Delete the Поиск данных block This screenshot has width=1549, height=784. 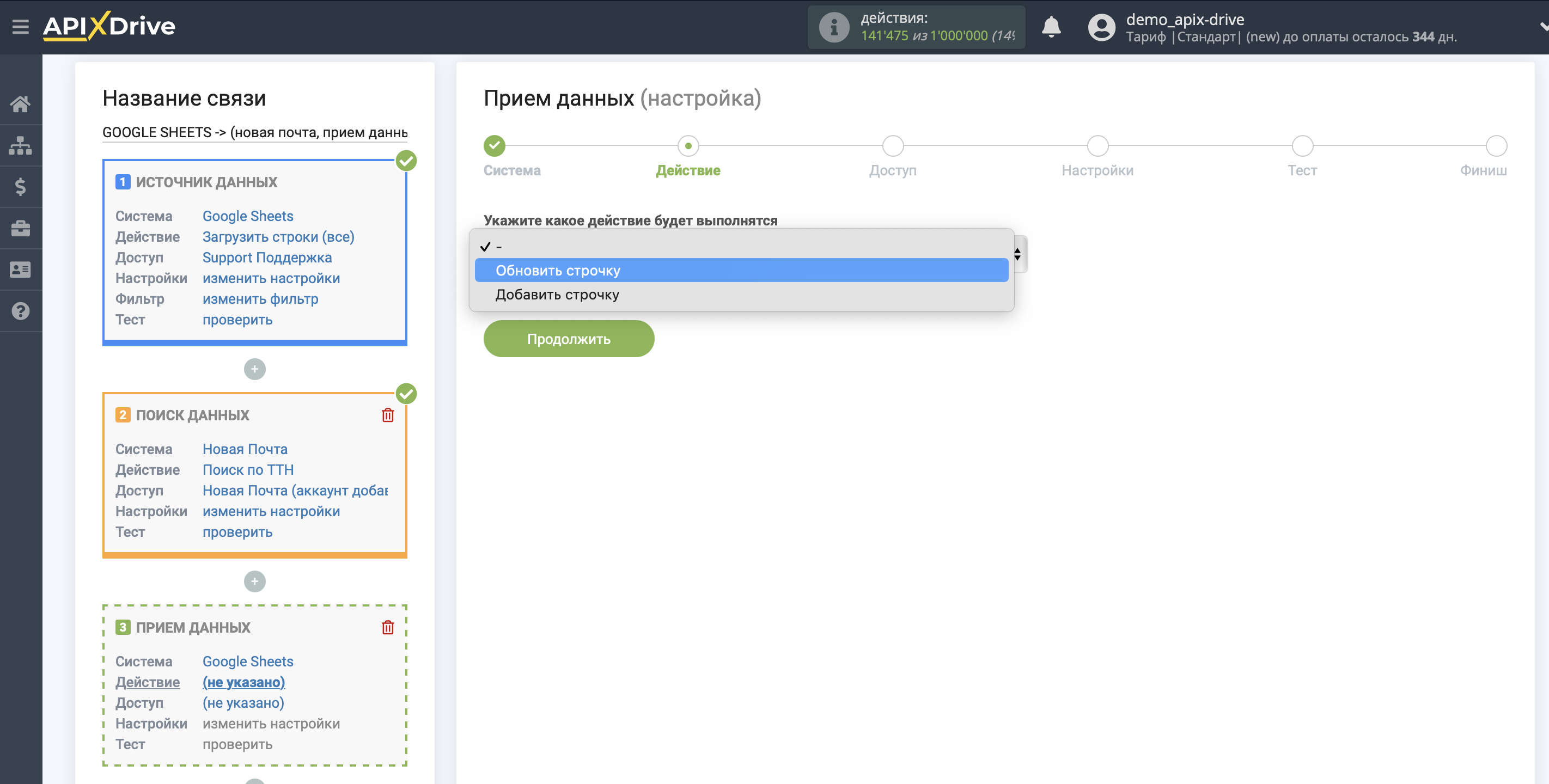coord(388,415)
